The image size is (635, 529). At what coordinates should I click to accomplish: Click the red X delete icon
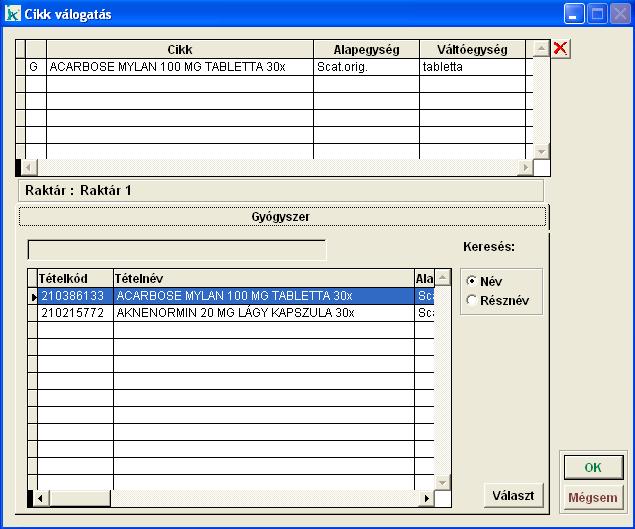point(561,49)
